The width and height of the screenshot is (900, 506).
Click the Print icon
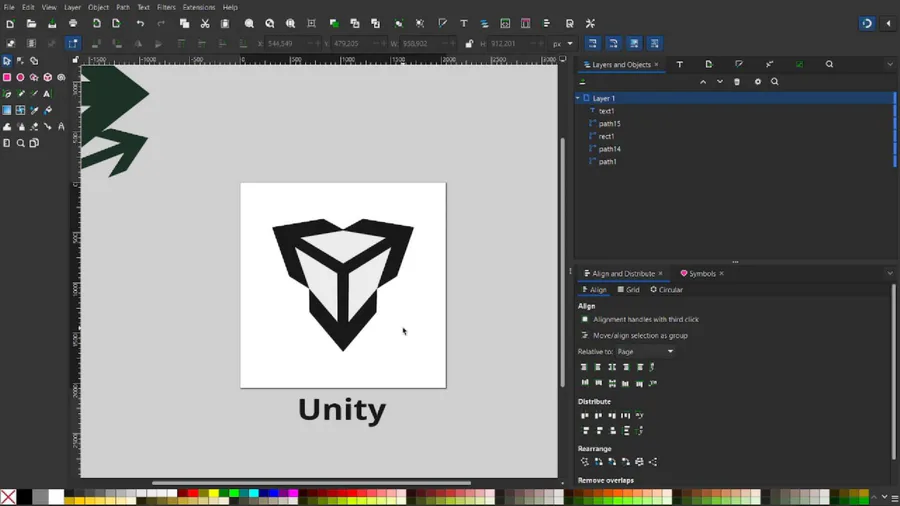[73, 24]
